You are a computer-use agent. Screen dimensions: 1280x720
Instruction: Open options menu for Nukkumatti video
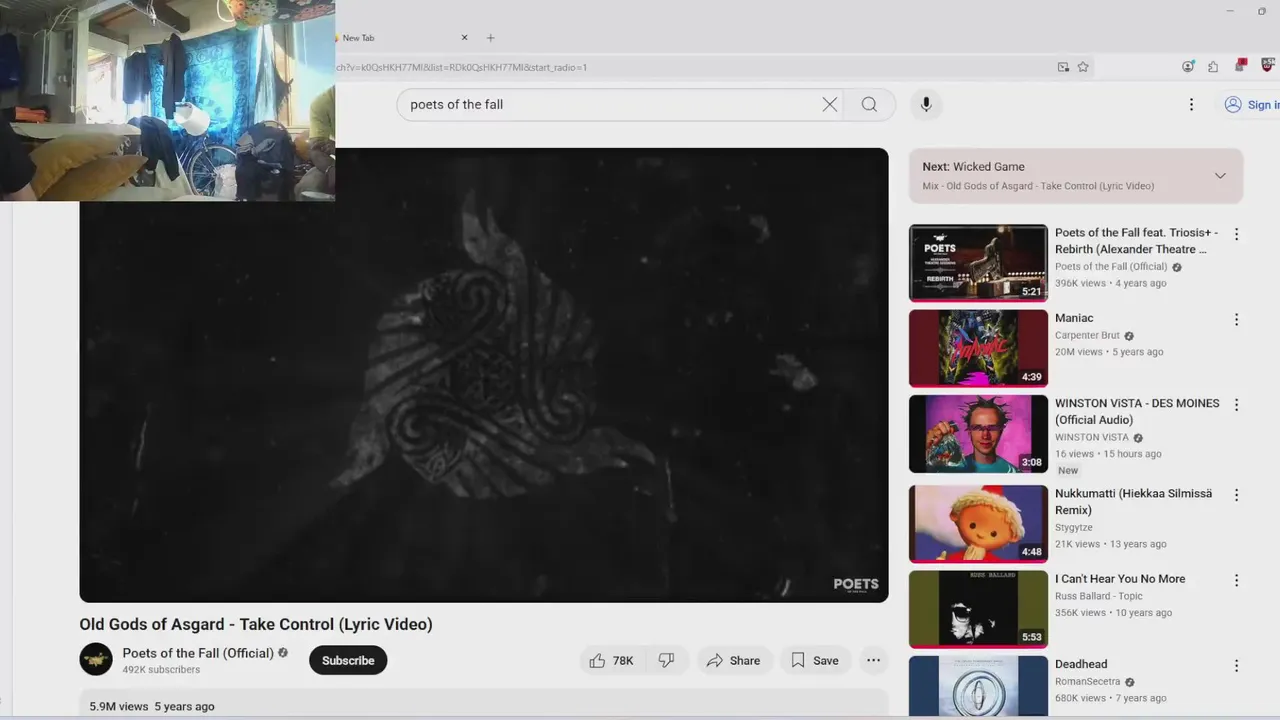(x=1236, y=495)
